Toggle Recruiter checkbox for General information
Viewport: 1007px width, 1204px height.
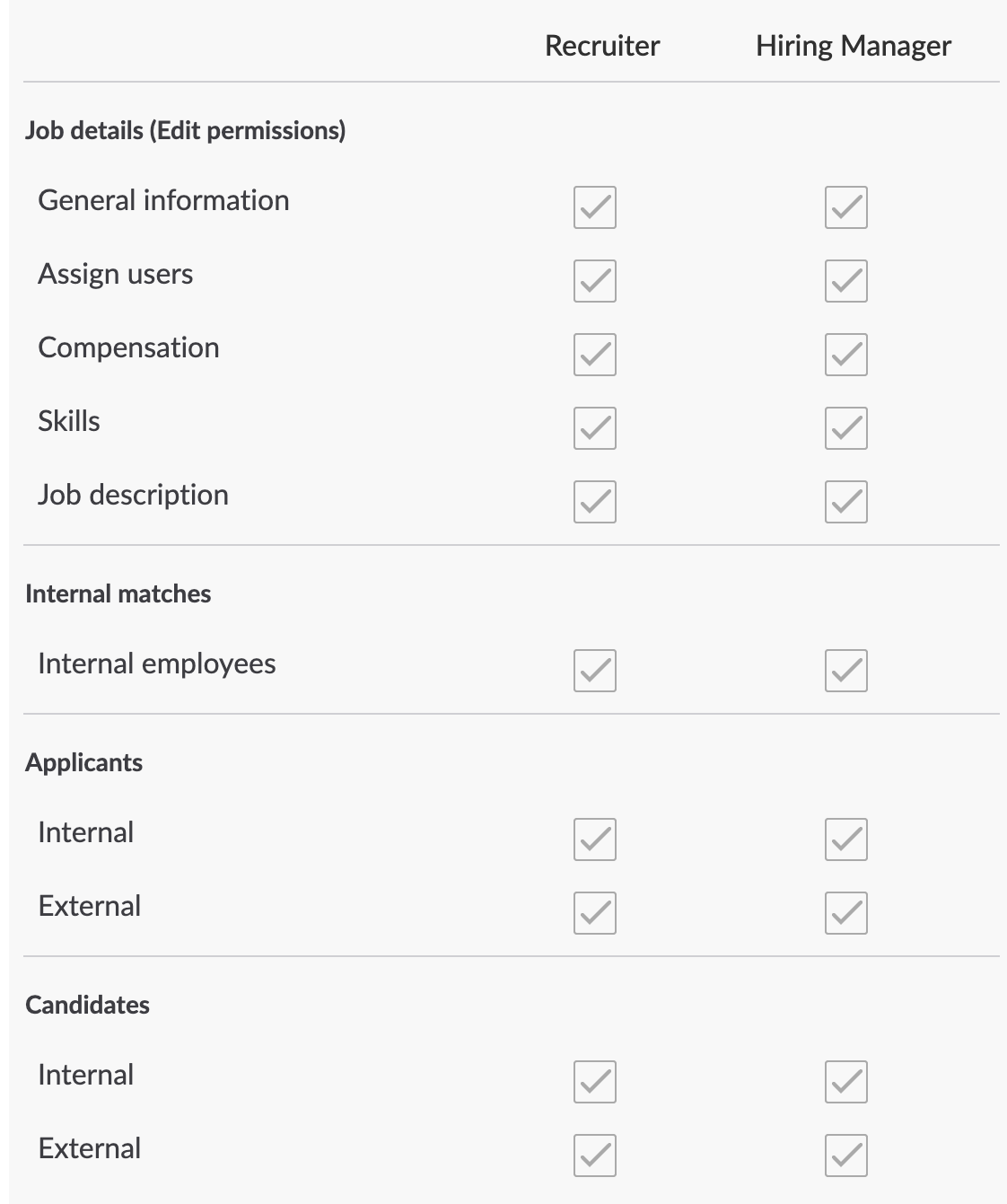pos(594,207)
